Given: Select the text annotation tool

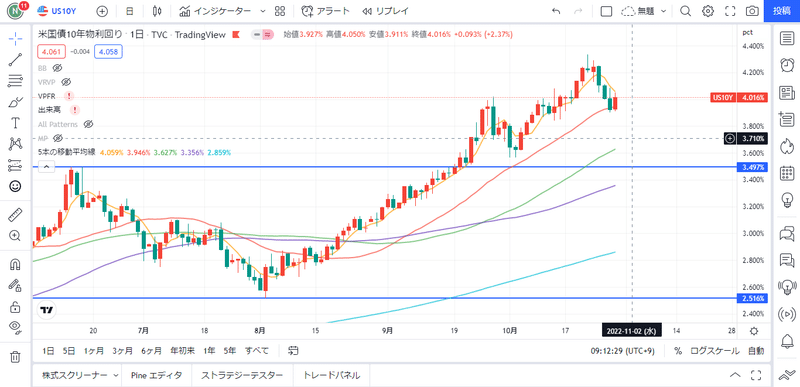Looking at the screenshot, I should [x=15, y=123].
